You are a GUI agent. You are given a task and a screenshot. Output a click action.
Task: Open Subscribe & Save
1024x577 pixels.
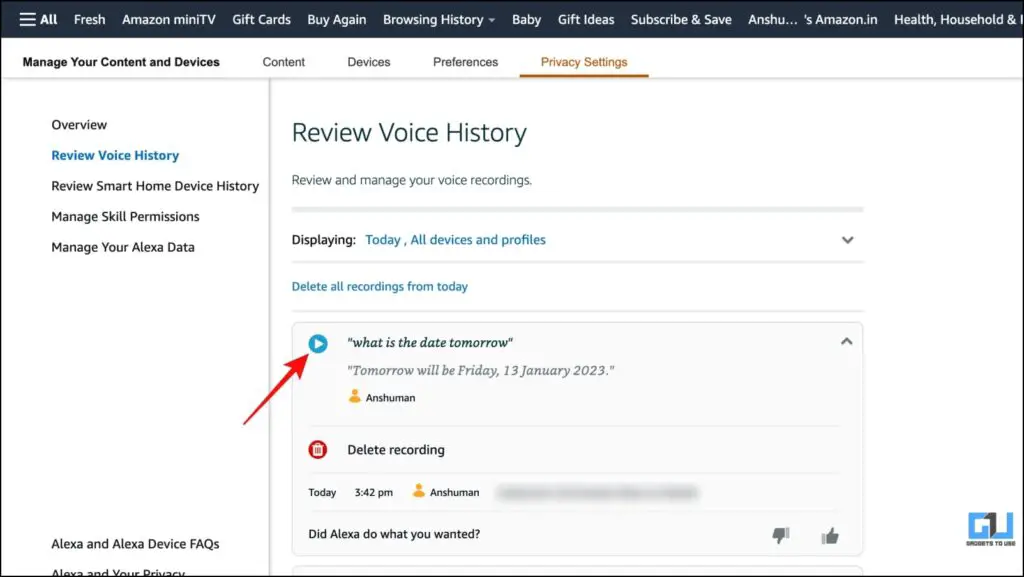pos(681,20)
